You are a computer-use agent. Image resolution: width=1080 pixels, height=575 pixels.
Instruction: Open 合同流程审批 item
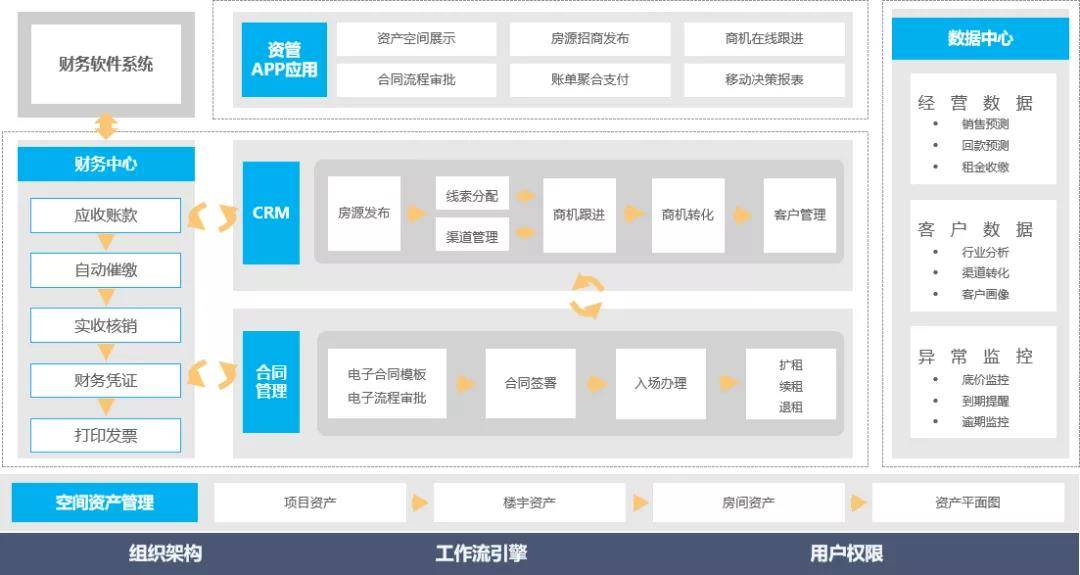point(416,80)
